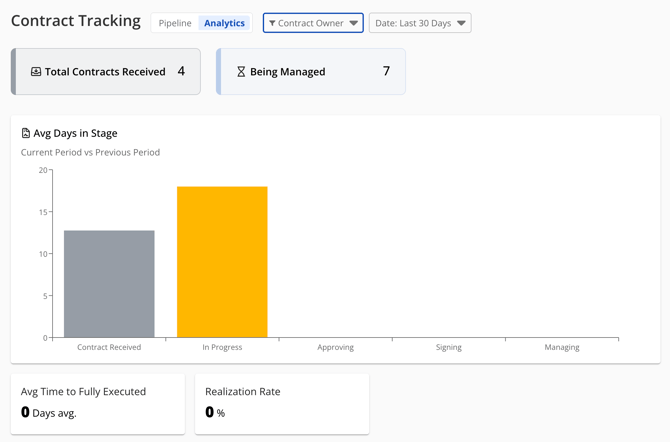Open the Total Contracts Received card

point(107,72)
